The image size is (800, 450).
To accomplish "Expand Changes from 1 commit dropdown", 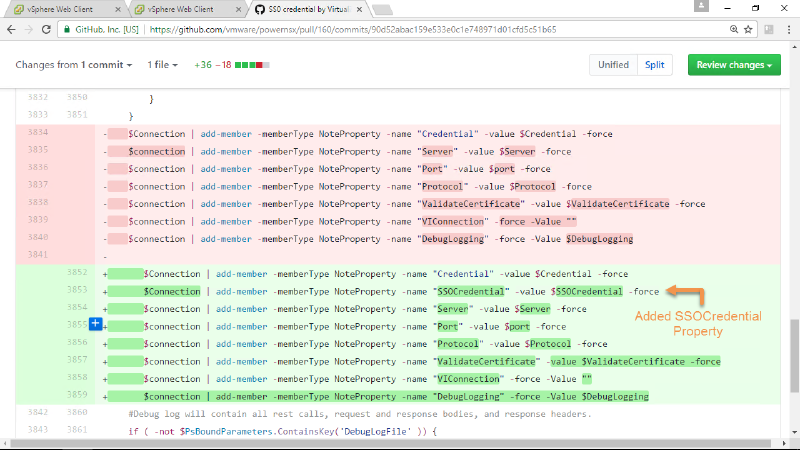I will click(x=74, y=65).
